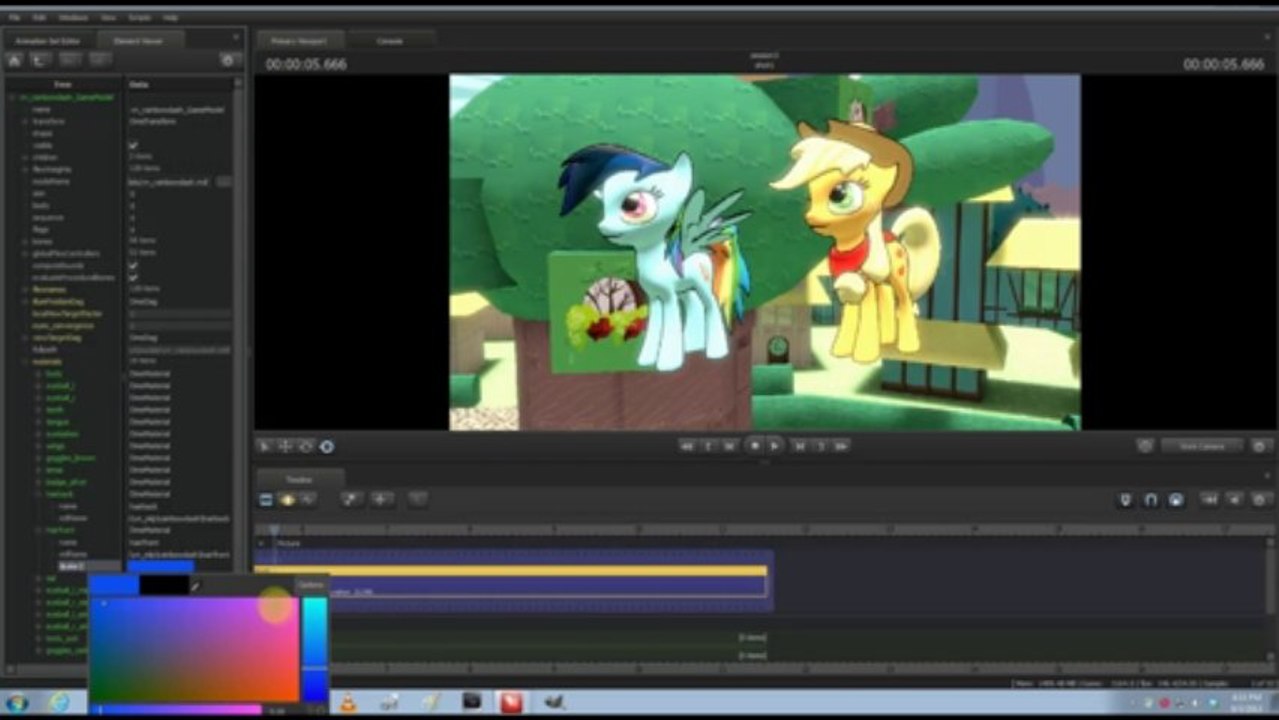Click the home icon in Element Viewer toolbar

tap(15, 61)
